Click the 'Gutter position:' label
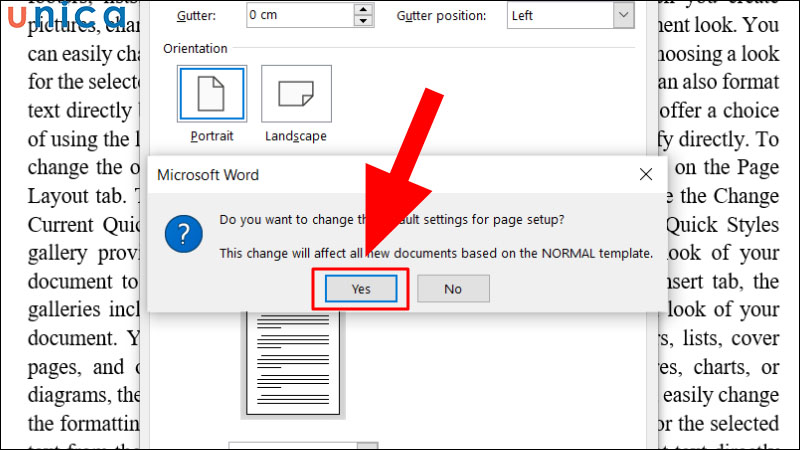 (x=441, y=16)
